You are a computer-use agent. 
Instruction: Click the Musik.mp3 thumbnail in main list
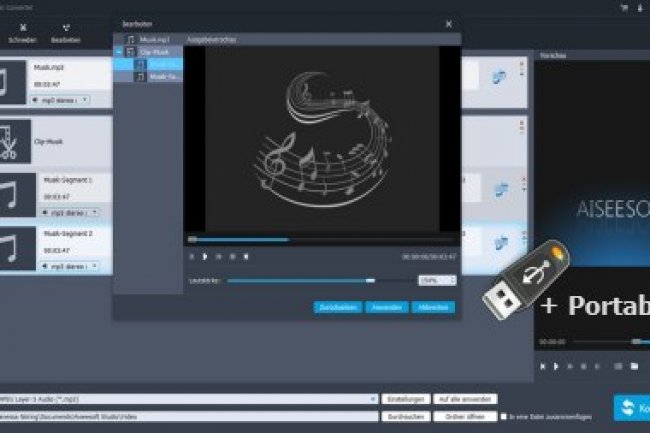click(12, 82)
